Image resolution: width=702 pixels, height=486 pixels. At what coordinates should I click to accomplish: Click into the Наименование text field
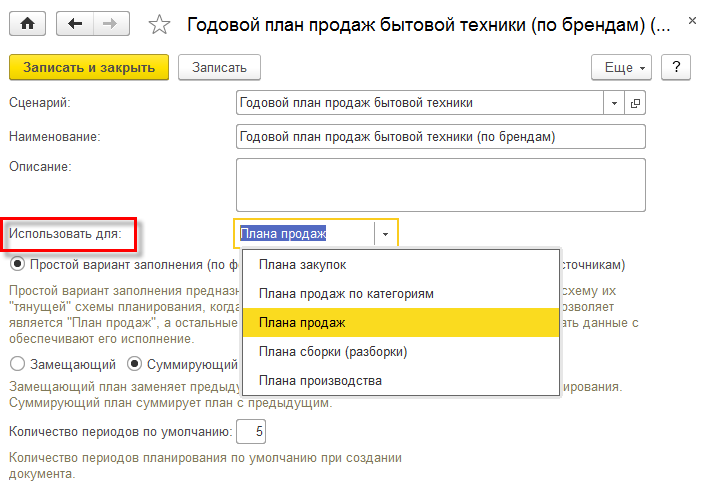tap(440, 136)
